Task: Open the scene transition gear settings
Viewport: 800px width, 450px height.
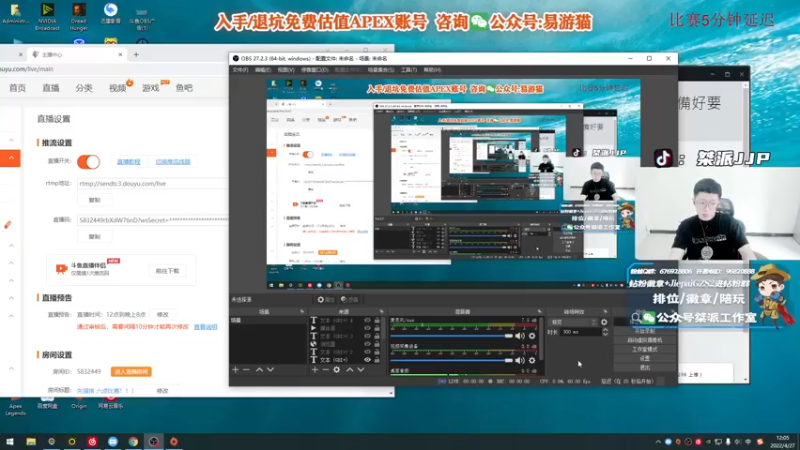Action: (x=604, y=322)
